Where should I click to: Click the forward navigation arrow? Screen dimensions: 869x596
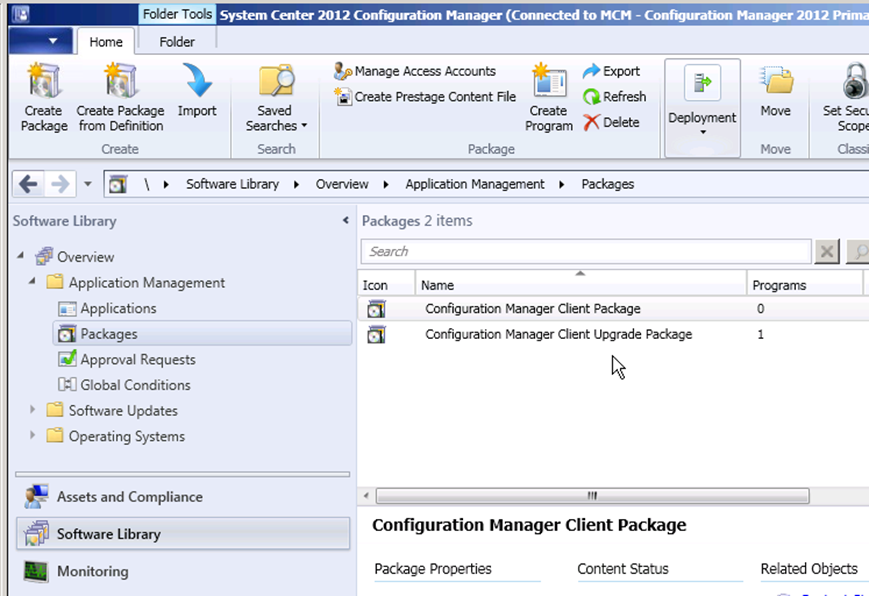(x=60, y=184)
